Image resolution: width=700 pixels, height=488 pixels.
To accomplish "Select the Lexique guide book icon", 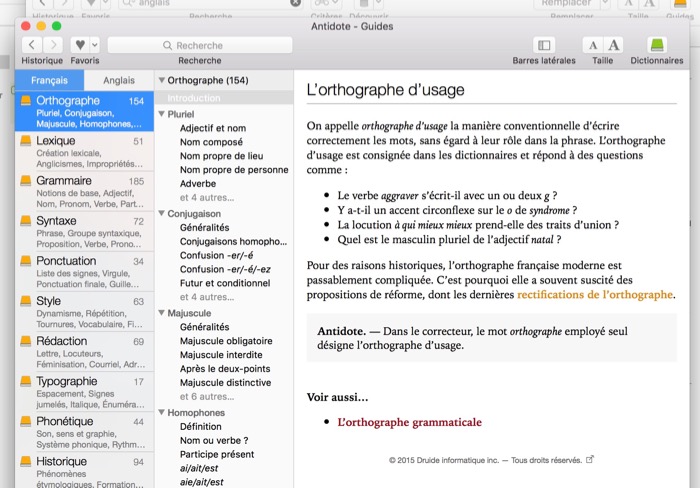I will (x=26, y=142).
